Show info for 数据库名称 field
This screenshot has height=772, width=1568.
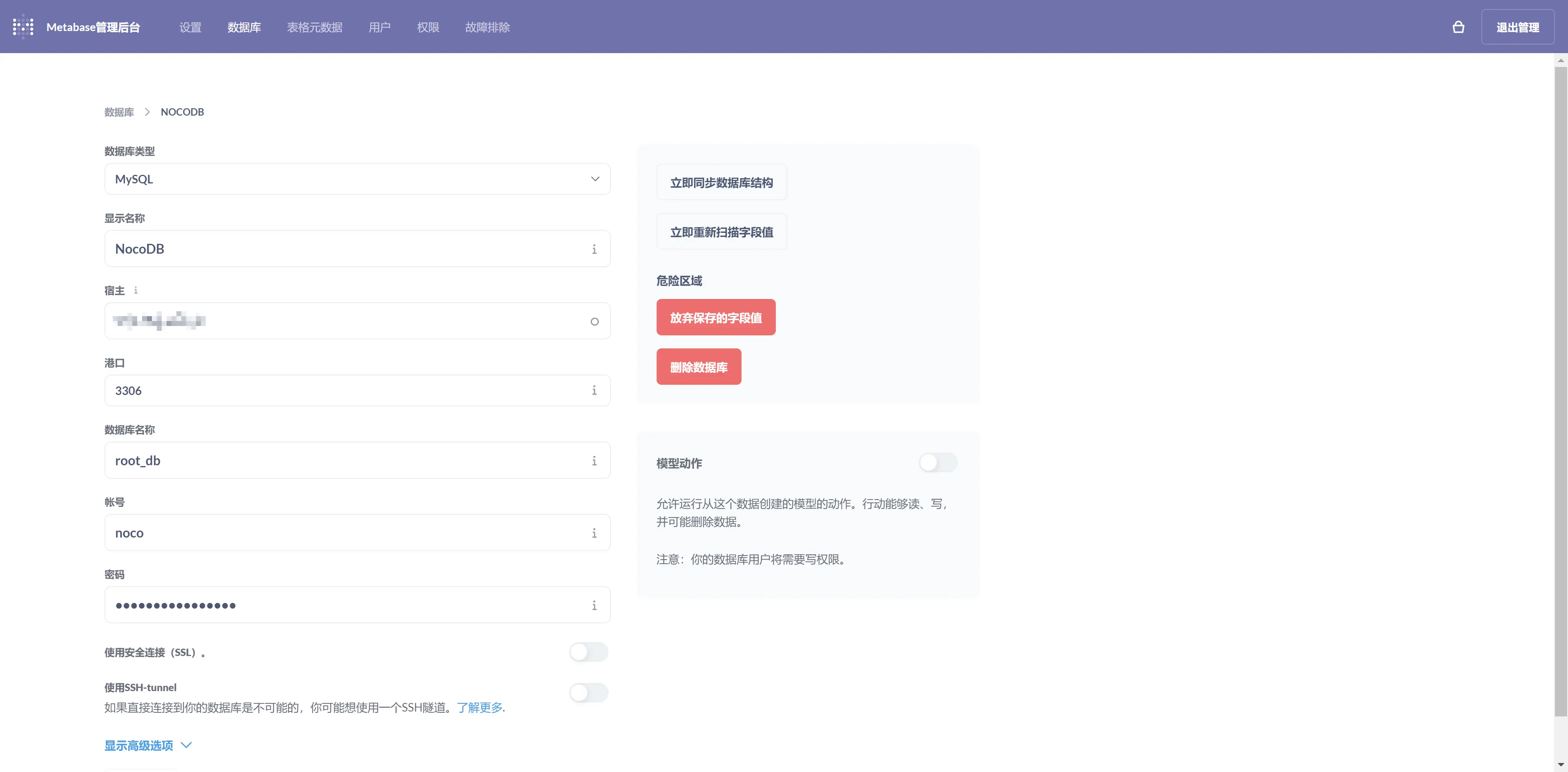(x=594, y=461)
